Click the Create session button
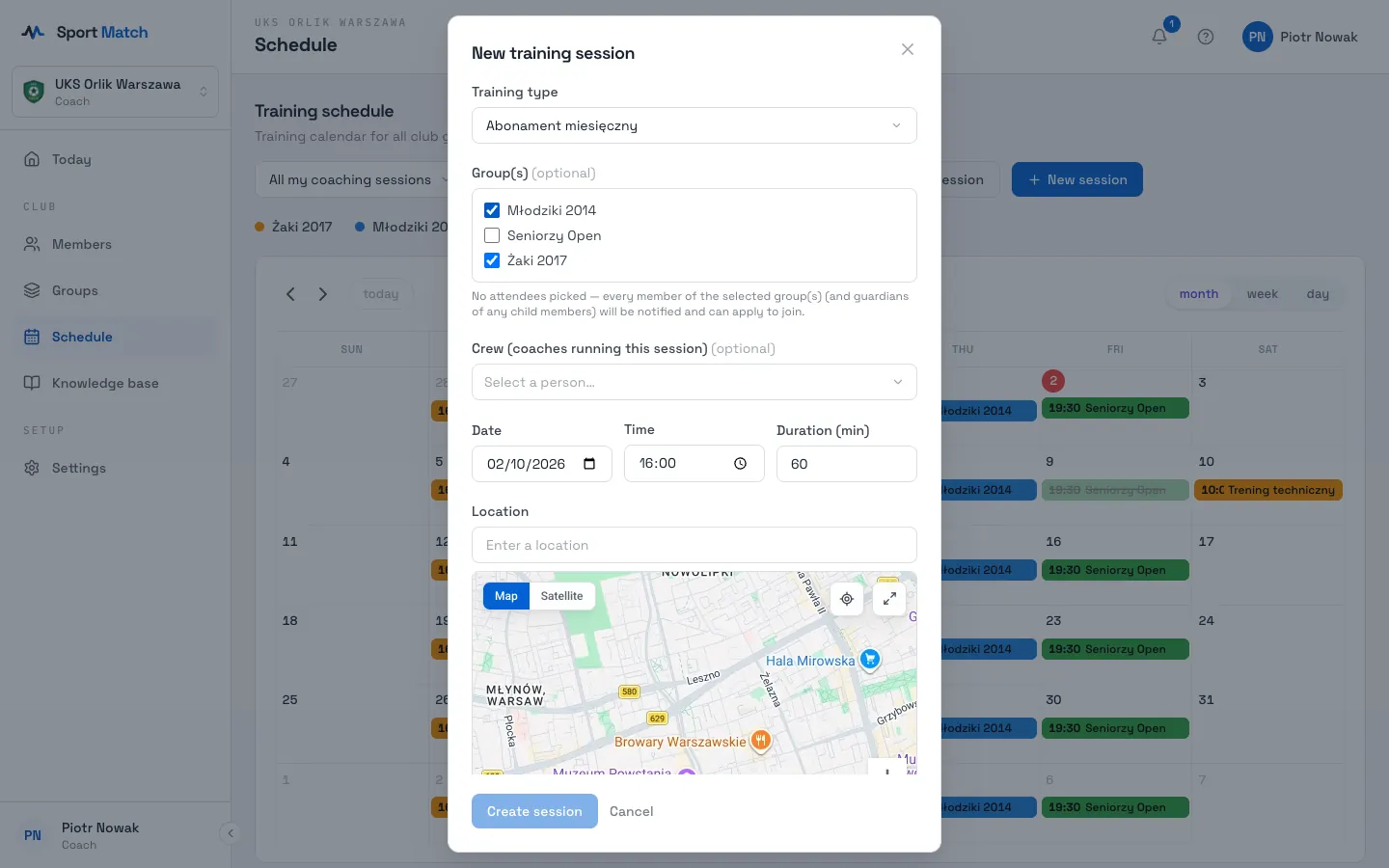This screenshot has height=868, width=1389. (x=534, y=811)
